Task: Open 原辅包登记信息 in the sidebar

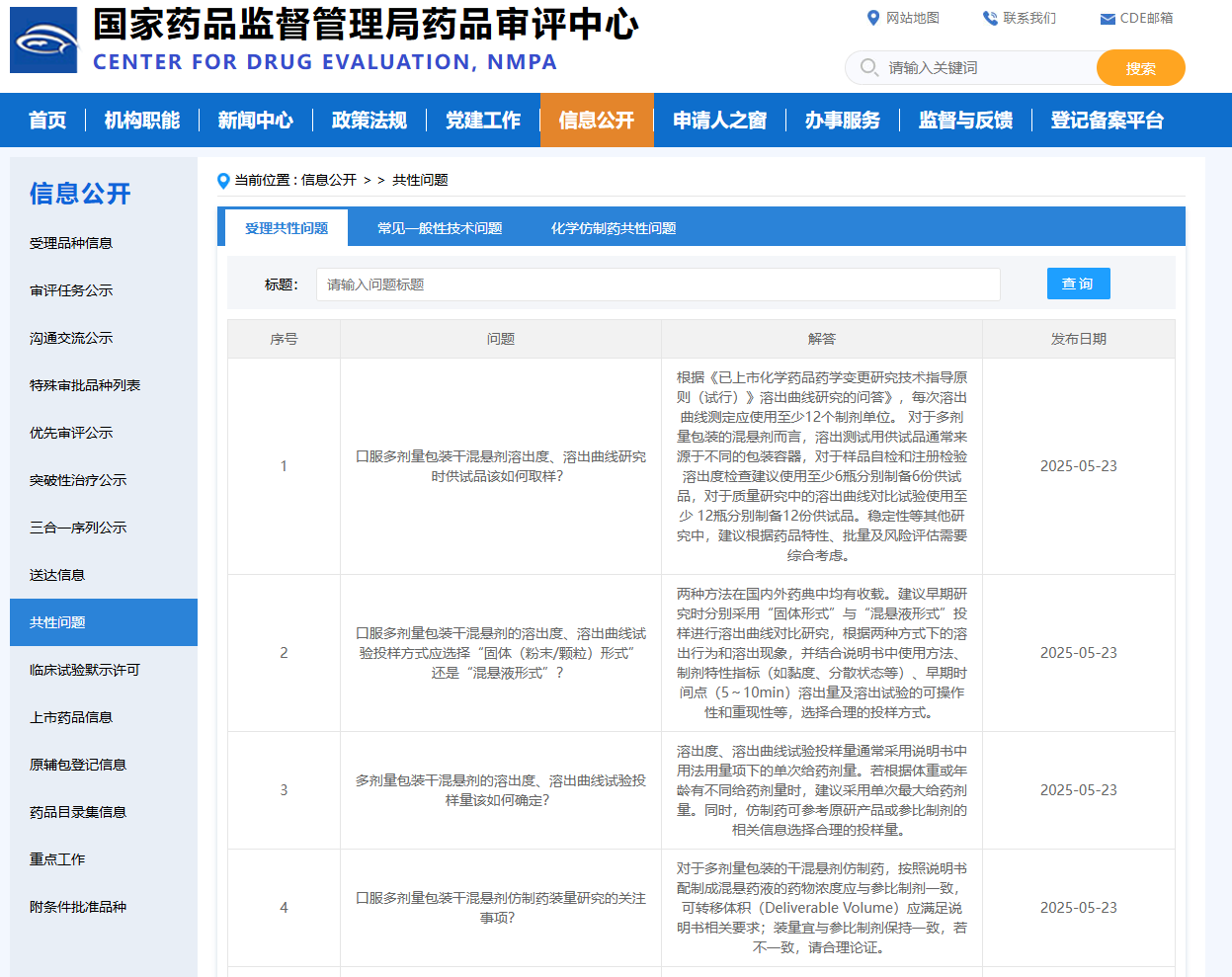Action: [78, 765]
